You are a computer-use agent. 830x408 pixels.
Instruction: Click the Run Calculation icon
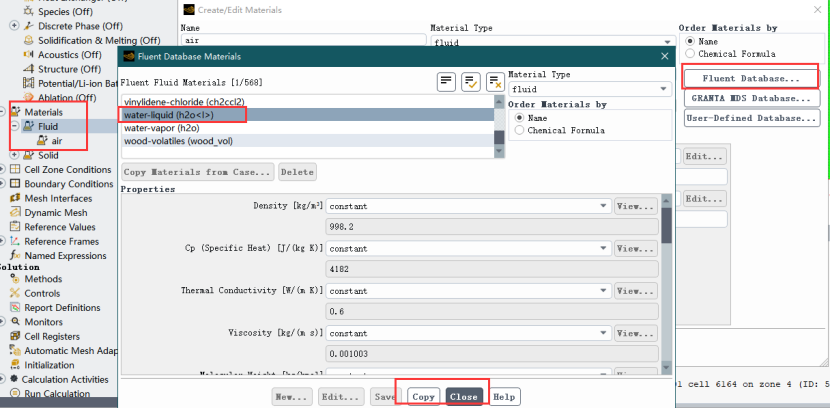tap(15, 393)
